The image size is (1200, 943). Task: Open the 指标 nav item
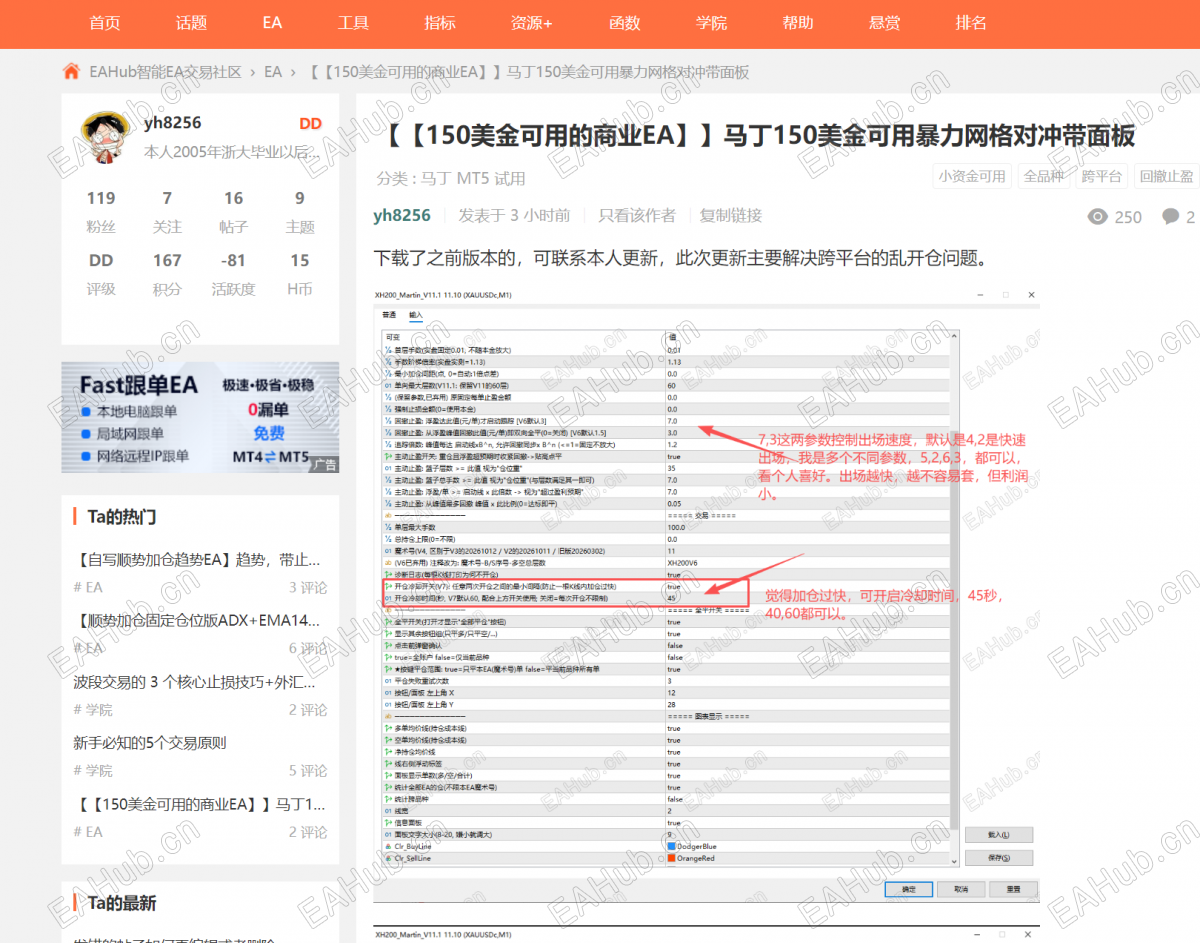[440, 22]
